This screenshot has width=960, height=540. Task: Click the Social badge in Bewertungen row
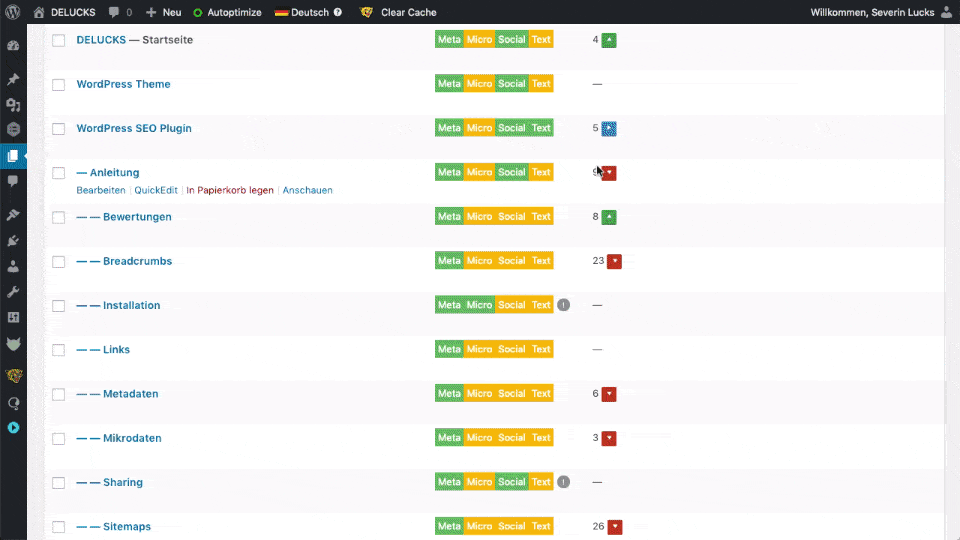[511, 216]
